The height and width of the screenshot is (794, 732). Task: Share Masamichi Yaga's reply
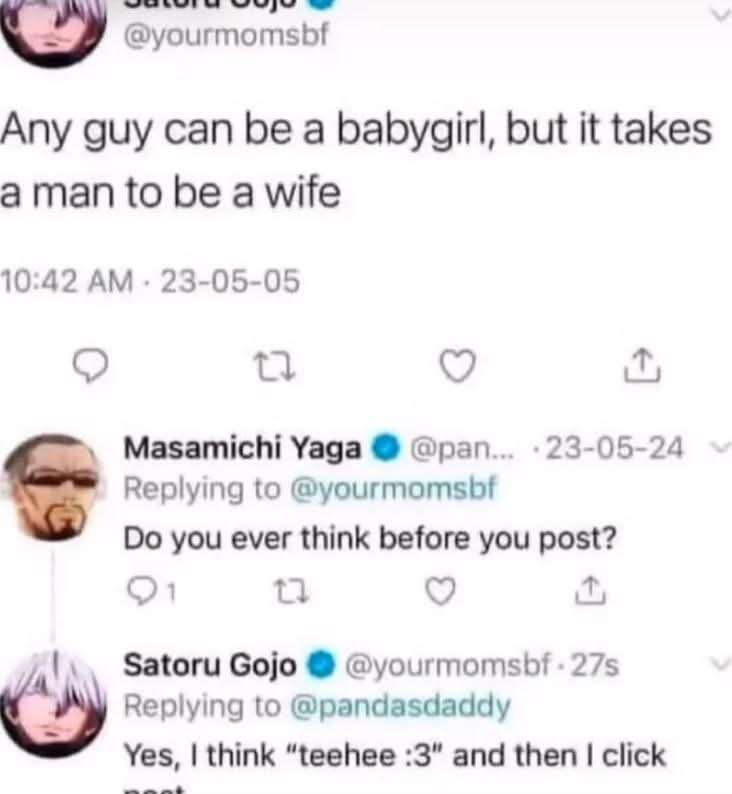pos(590,590)
